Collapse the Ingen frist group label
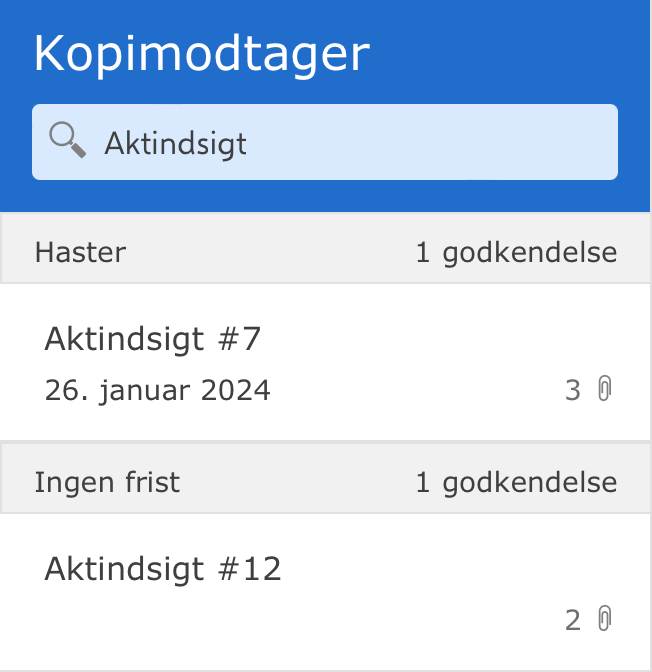Image resolution: width=652 pixels, height=672 pixels. coord(107,483)
